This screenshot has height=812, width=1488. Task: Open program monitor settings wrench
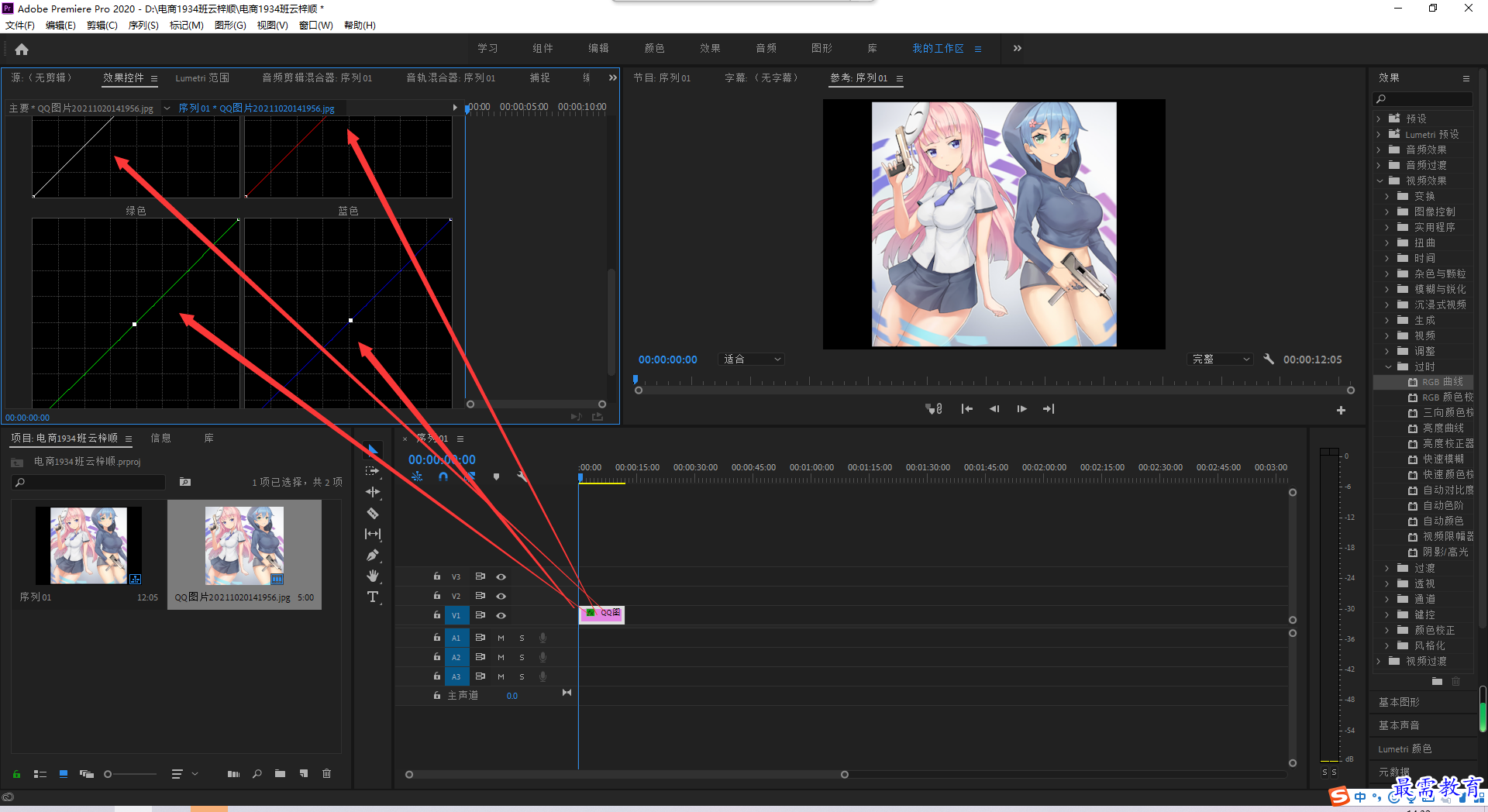1269,359
